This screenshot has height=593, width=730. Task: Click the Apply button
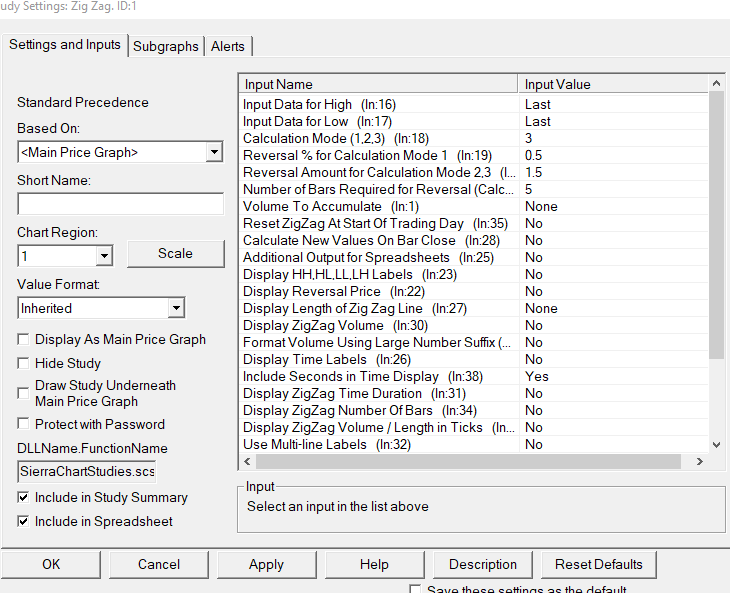(266, 564)
